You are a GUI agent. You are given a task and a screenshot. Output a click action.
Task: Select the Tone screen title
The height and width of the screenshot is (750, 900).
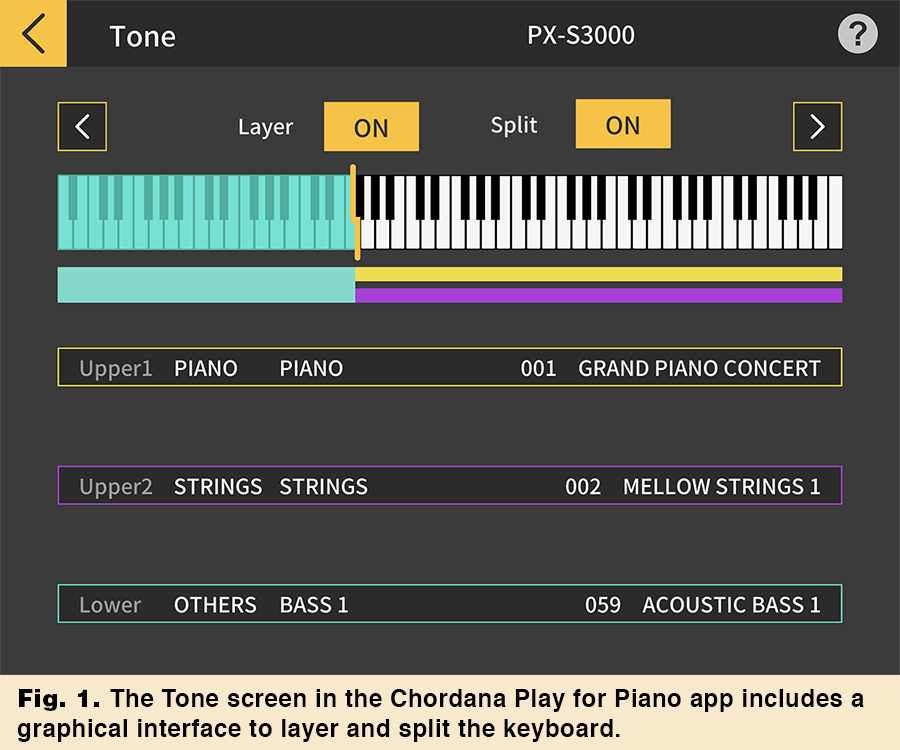[x=142, y=35]
